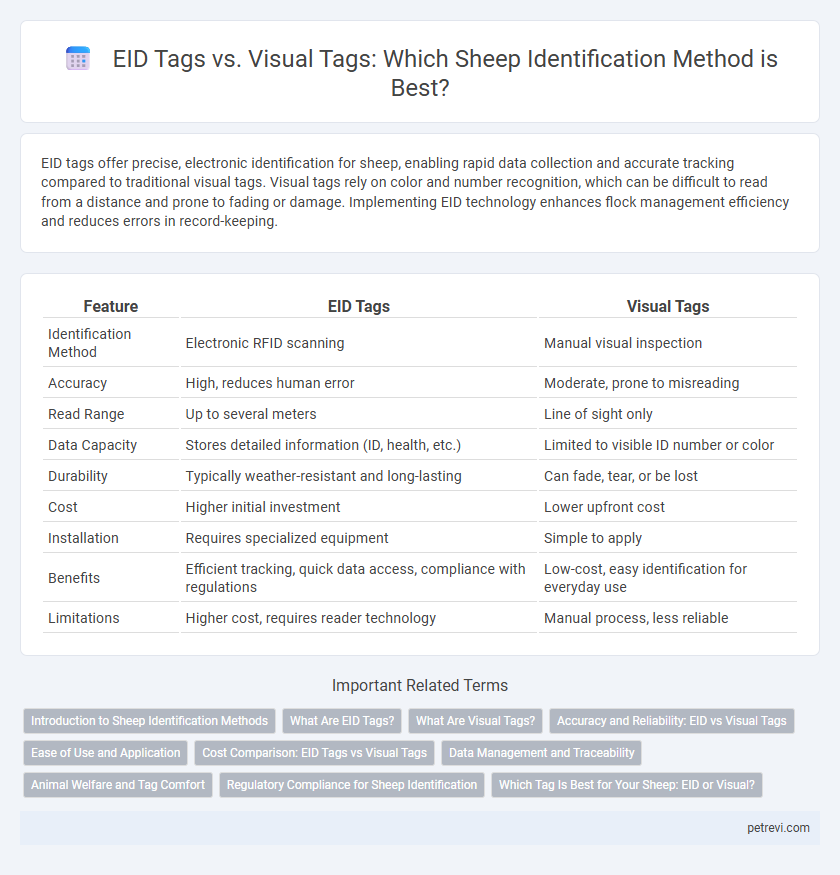The image size is (840, 875).
Task: Click the calendar grid icon beside the title
Action: (x=78, y=59)
